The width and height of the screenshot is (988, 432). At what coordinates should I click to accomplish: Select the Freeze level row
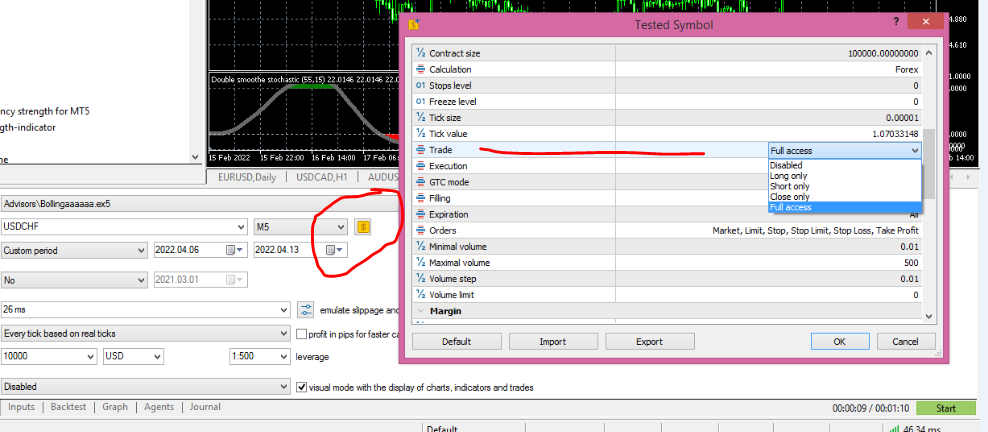click(667, 102)
